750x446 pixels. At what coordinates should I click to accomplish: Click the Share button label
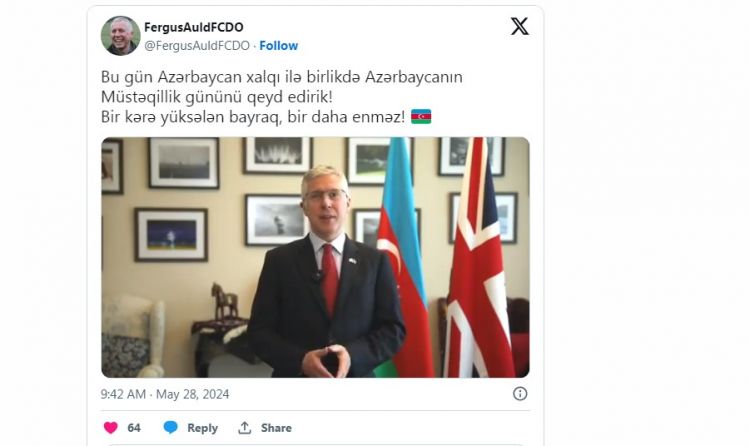coord(276,428)
